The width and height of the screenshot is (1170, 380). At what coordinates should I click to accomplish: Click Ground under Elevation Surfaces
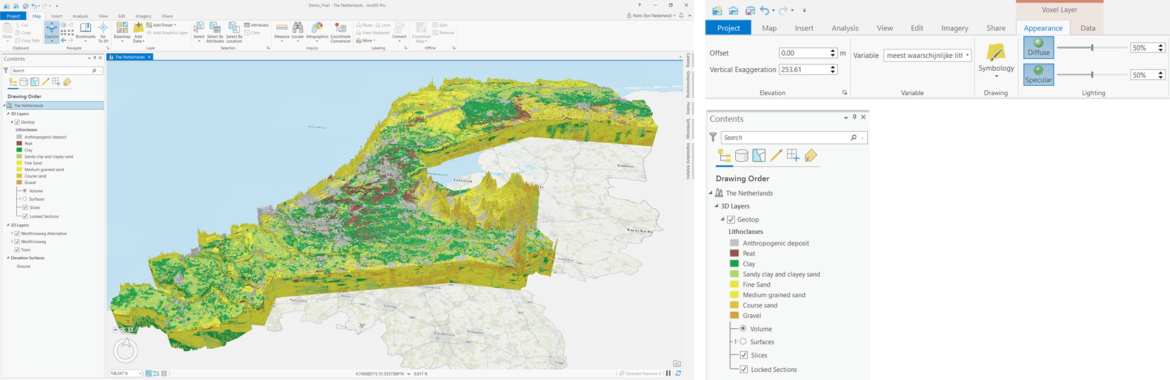point(23,266)
